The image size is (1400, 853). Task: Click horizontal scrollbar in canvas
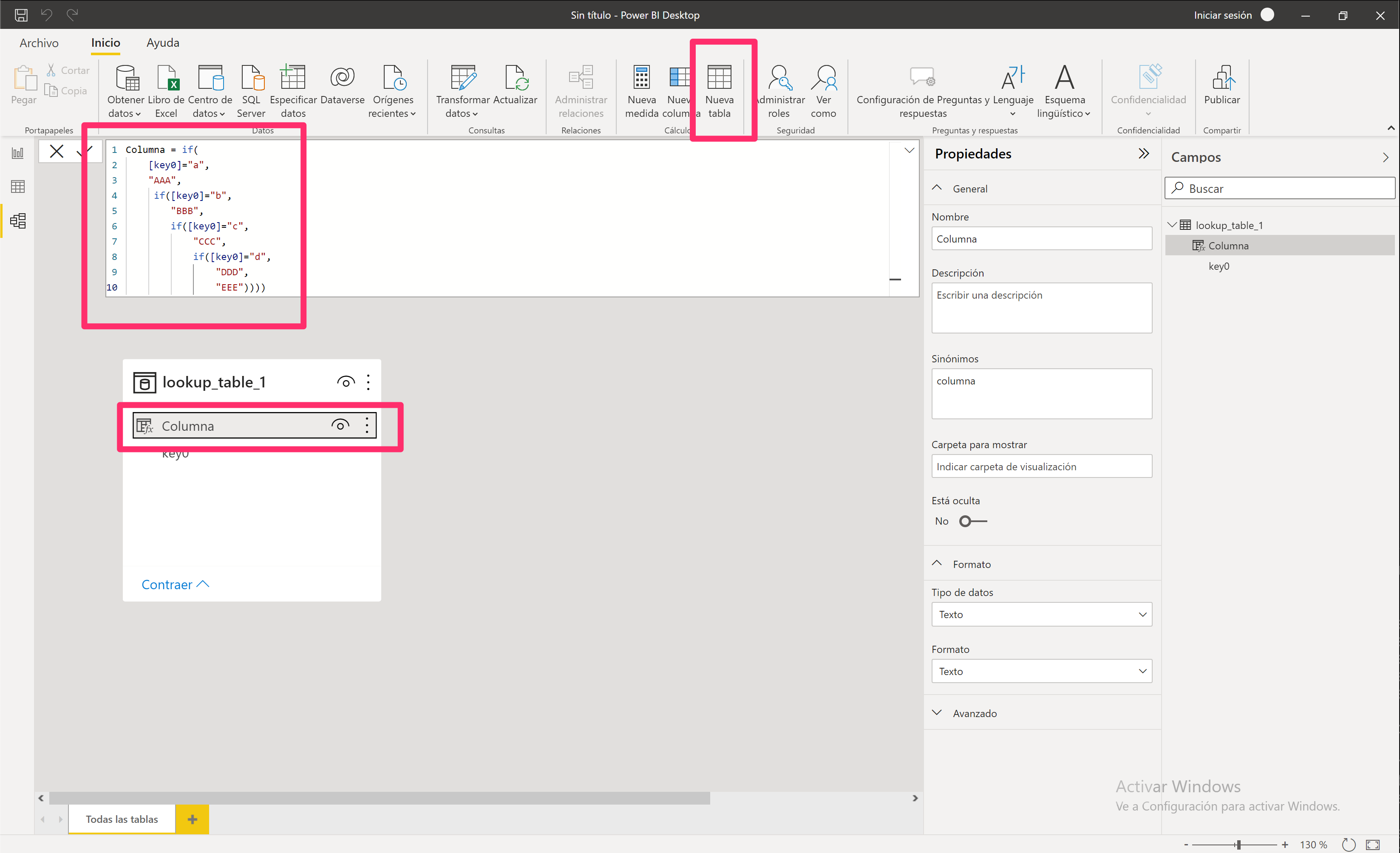[x=380, y=798]
